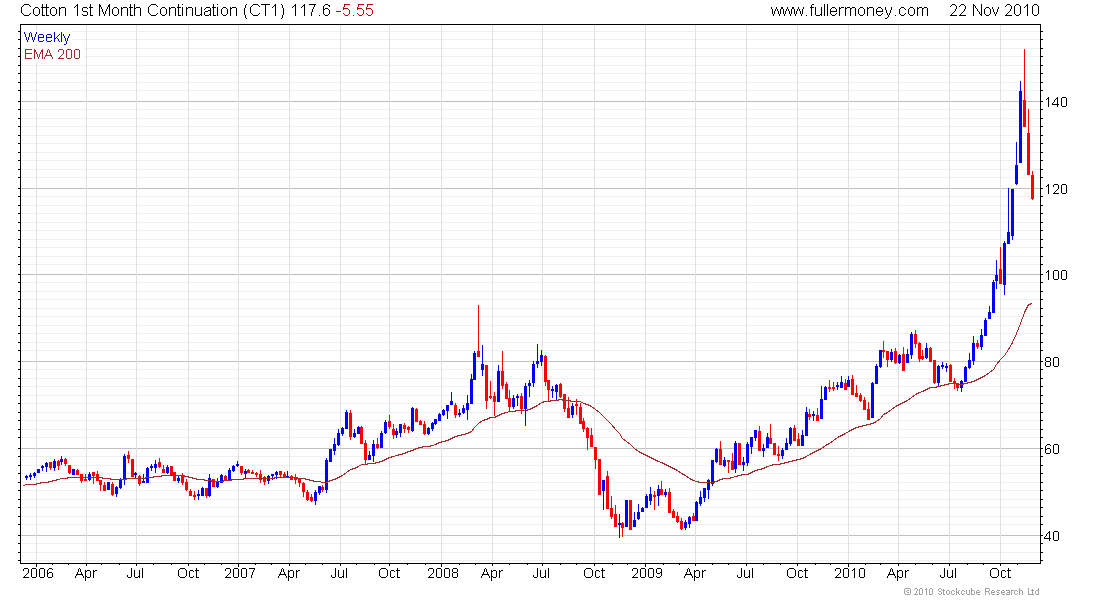Image resolution: width=1100 pixels, height=600 pixels.
Task: Click the 100 price axis label
Action: click(x=1057, y=276)
